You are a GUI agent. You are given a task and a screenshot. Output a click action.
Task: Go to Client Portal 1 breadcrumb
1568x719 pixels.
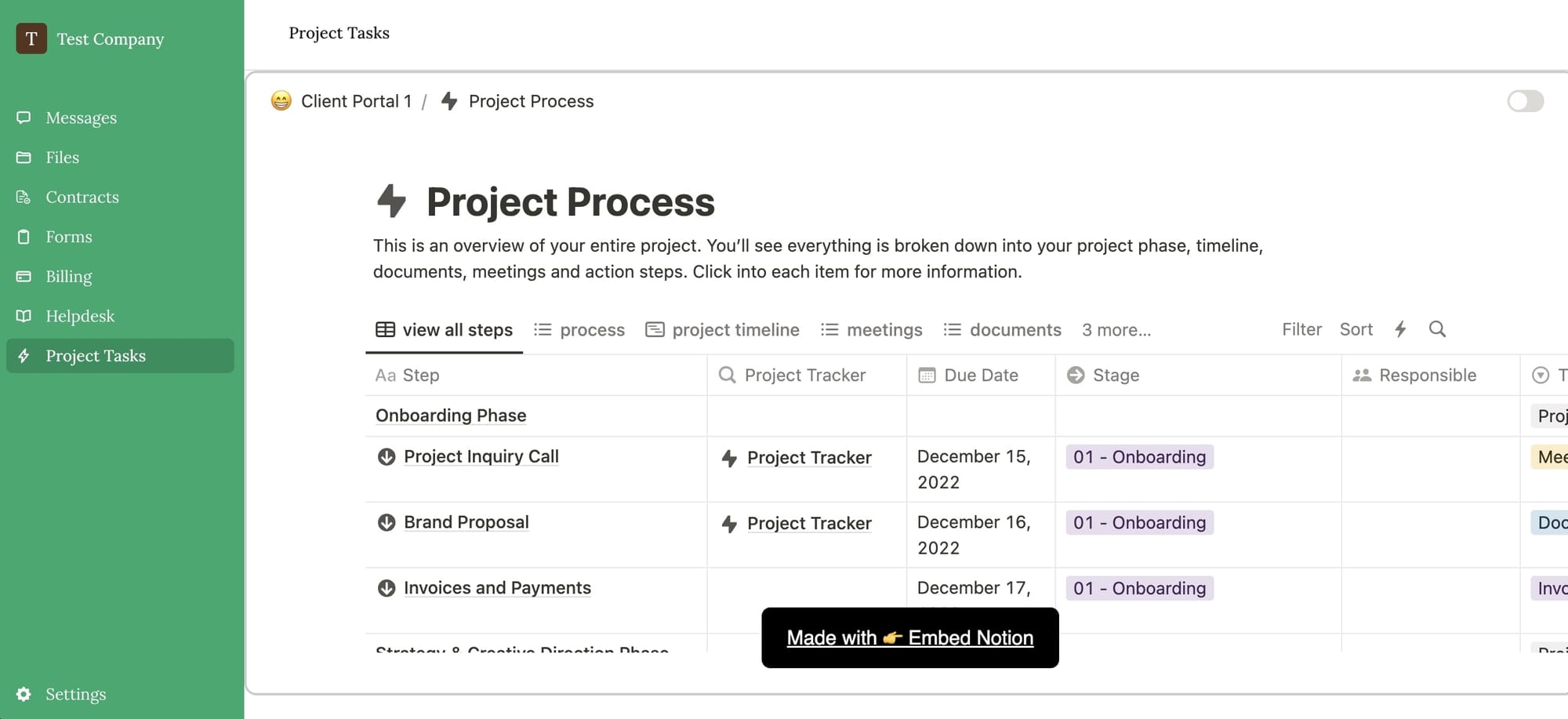[355, 101]
